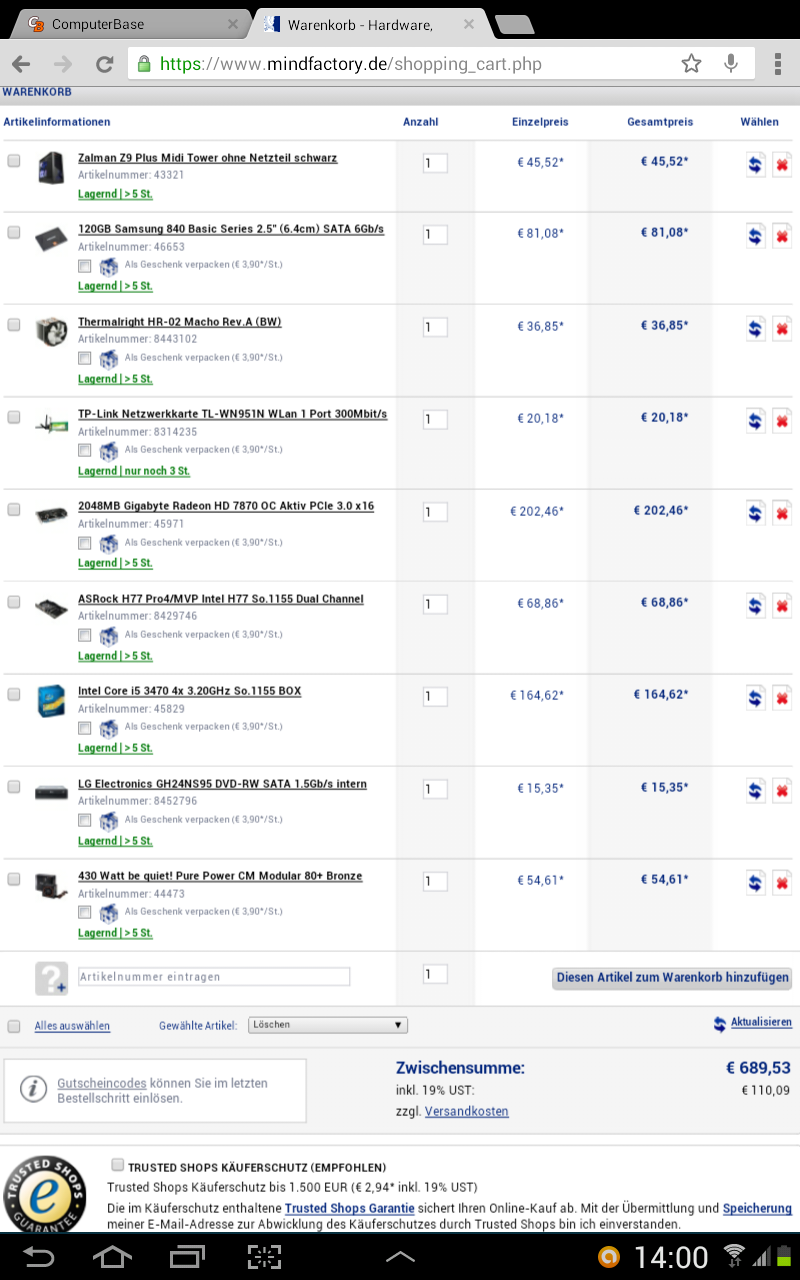Enable Trusted Shops Käuferschutz checkbox

(118, 1165)
